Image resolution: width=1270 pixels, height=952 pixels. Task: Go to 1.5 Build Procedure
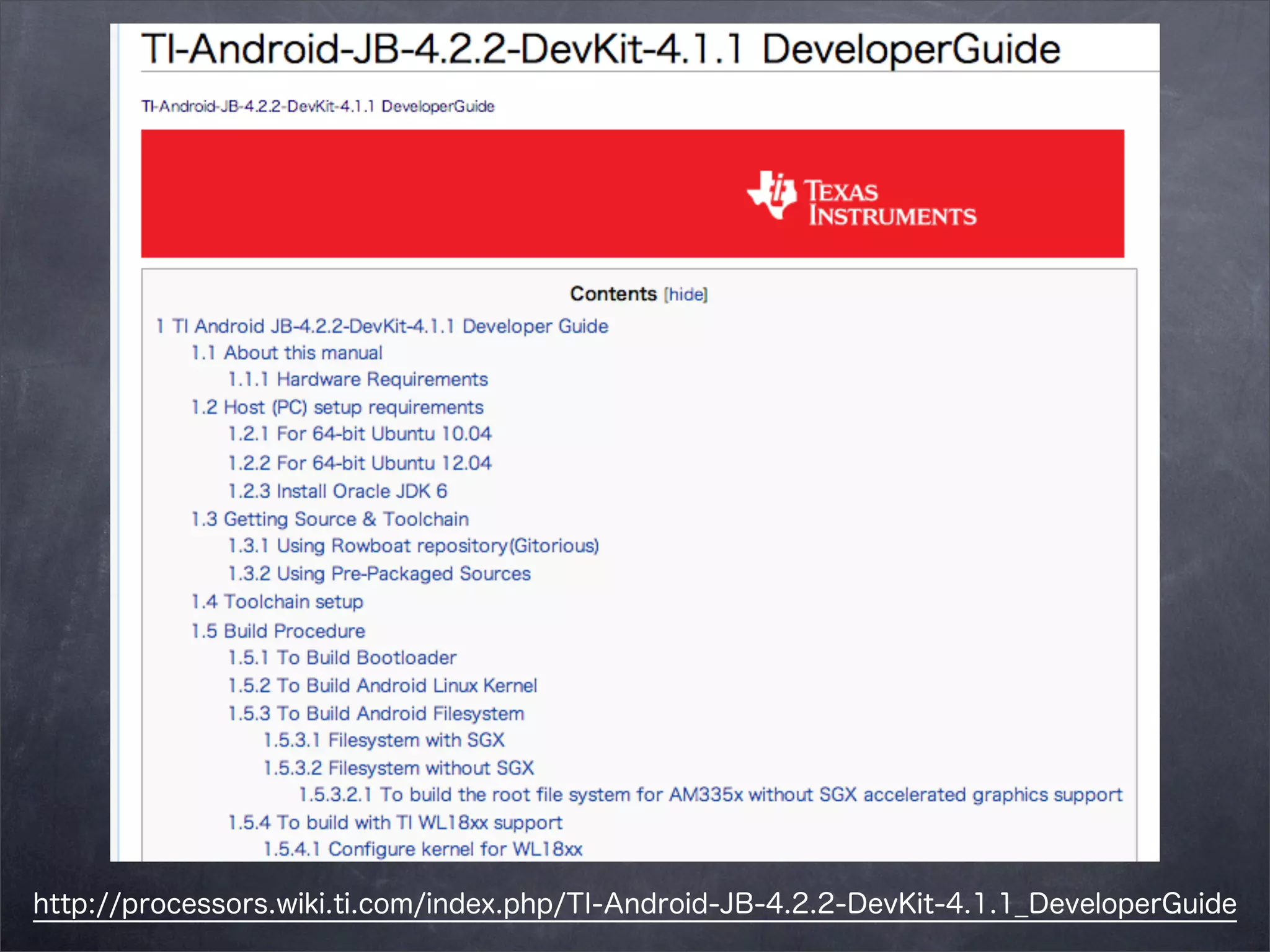[x=278, y=631]
